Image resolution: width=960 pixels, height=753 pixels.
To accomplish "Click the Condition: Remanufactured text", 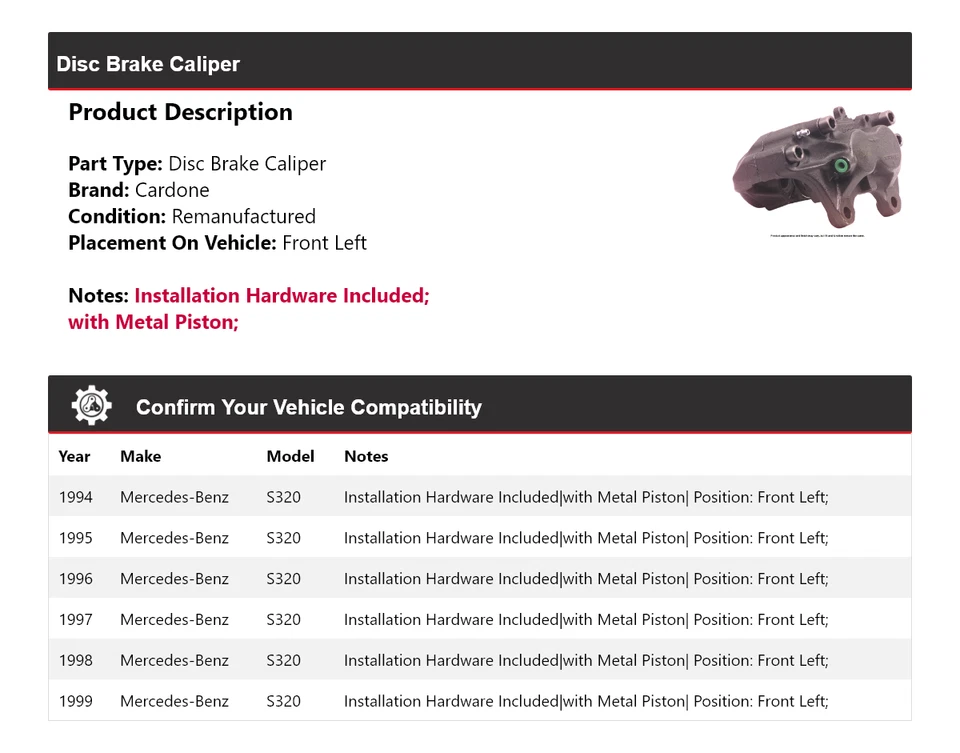I will pos(192,216).
